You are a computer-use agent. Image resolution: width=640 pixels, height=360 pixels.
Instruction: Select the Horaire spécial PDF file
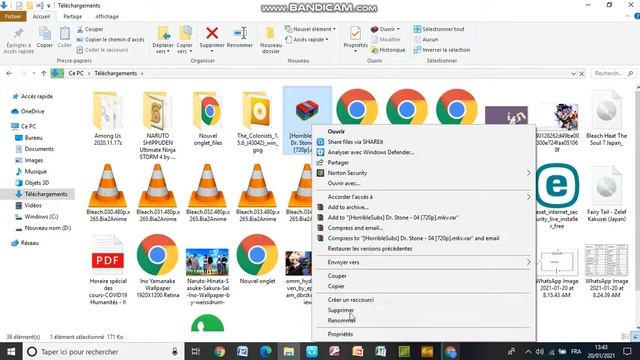pyautogui.click(x=108, y=269)
